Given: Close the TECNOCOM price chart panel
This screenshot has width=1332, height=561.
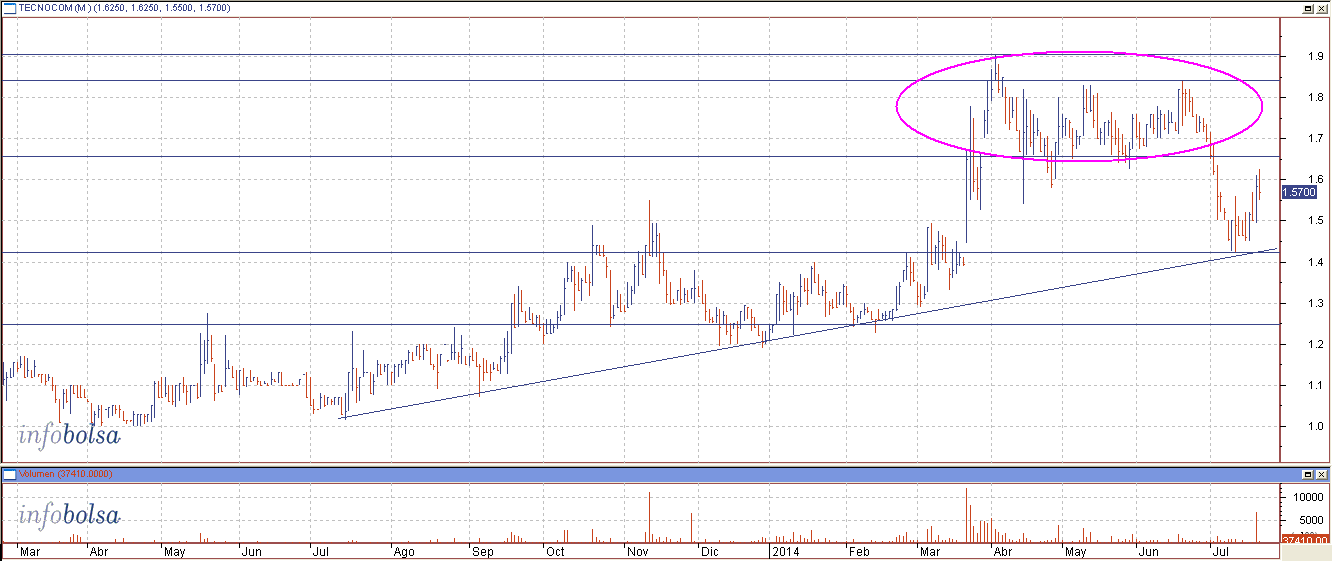Looking at the screenshot, I should point(1322,7).
